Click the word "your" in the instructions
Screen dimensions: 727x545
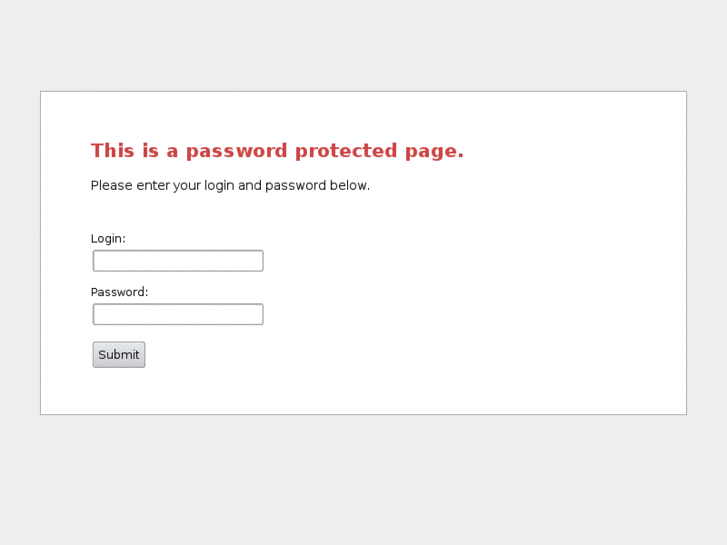point(187,186)
